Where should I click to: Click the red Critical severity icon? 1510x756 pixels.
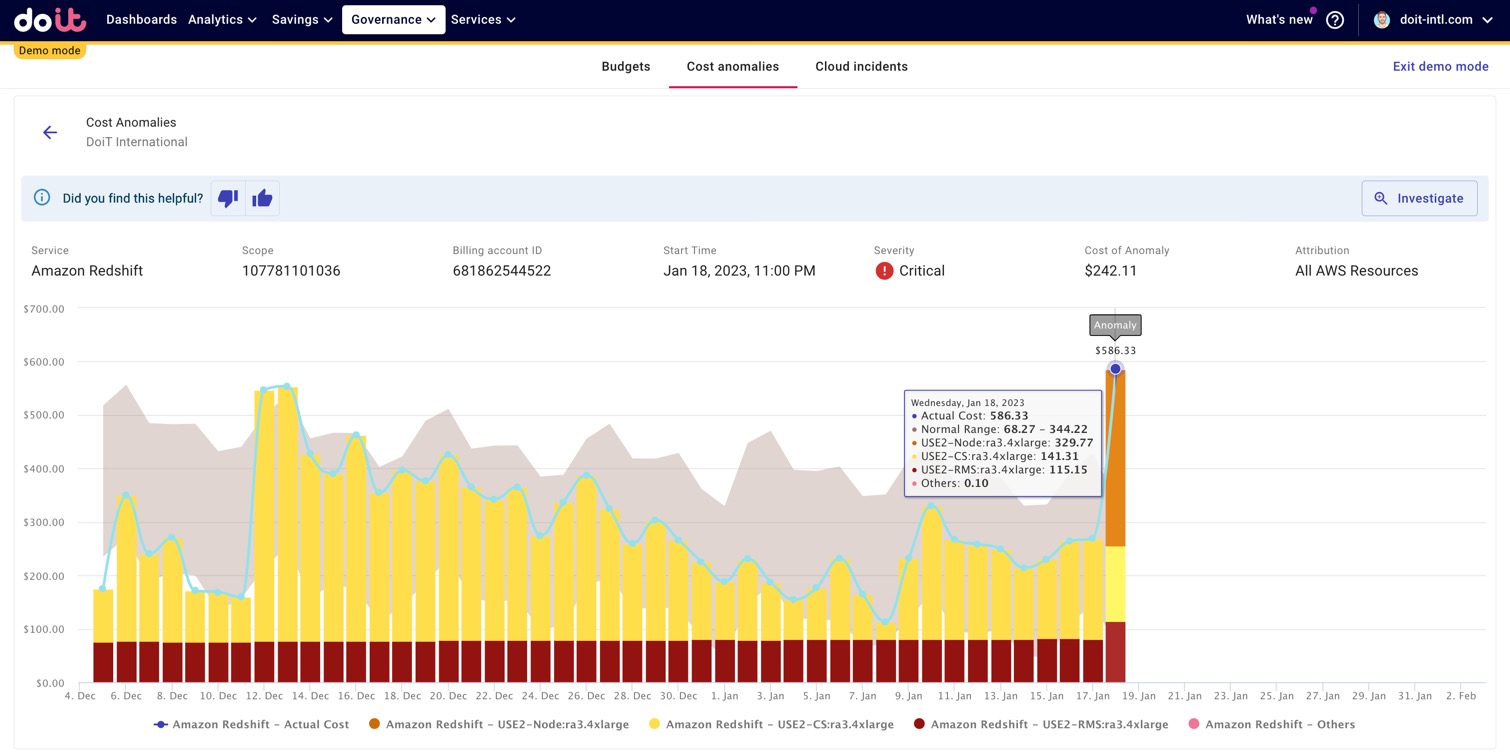coord(884,271)
